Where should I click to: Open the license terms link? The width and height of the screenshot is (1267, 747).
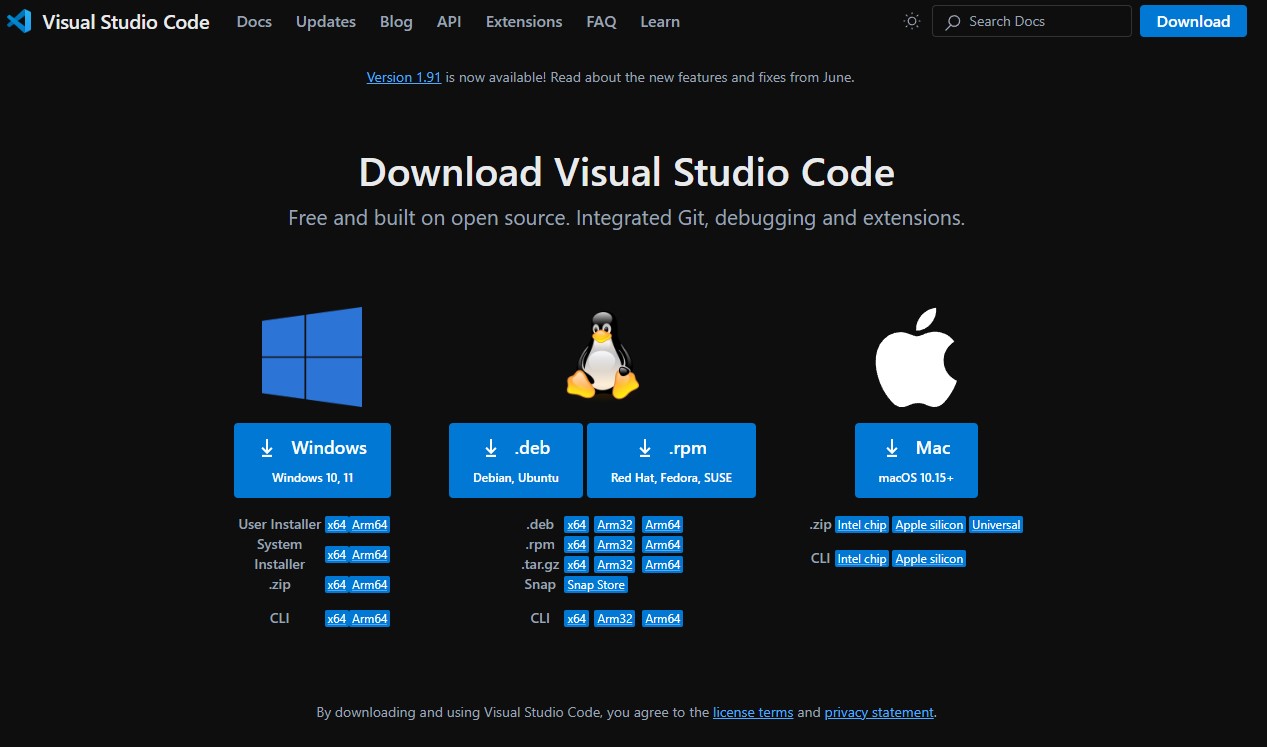753,713
